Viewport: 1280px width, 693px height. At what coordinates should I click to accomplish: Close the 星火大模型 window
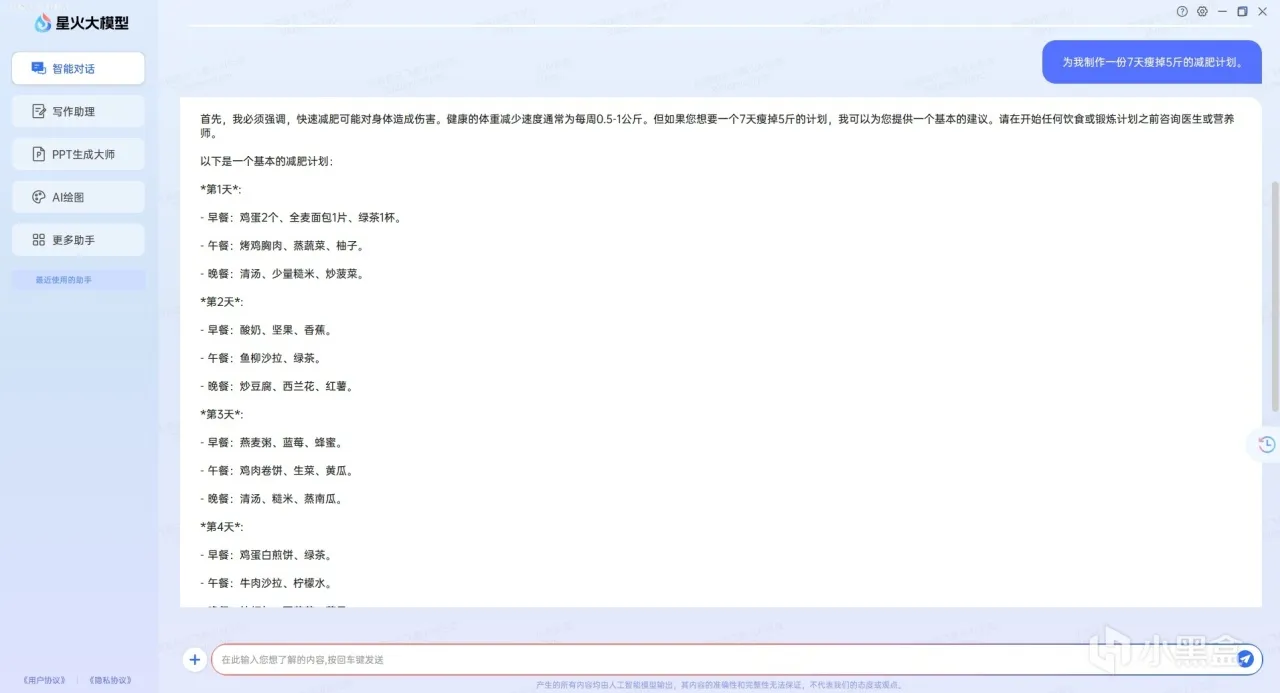pyautogui.click(x=1262, y=11)
